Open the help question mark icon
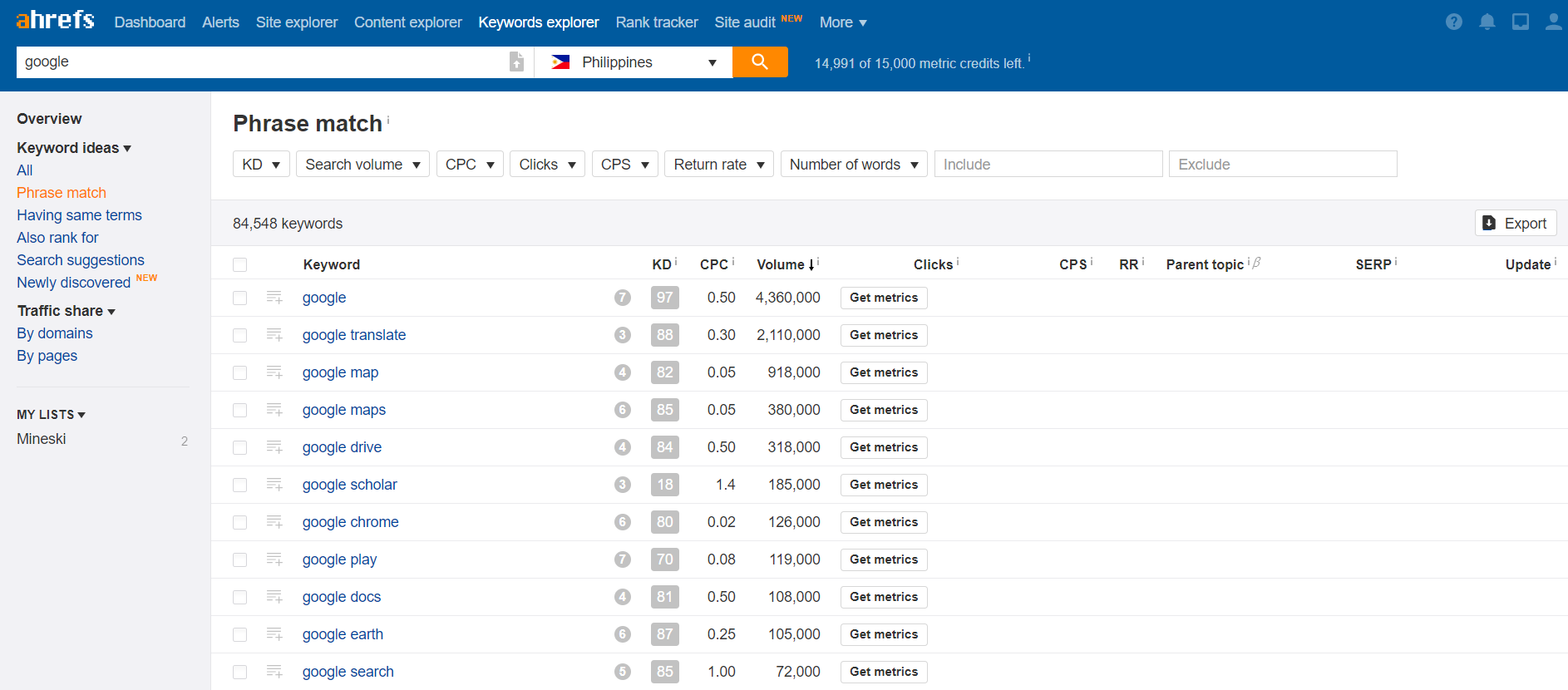The image size is (1568, 690). pos(1453,22)
